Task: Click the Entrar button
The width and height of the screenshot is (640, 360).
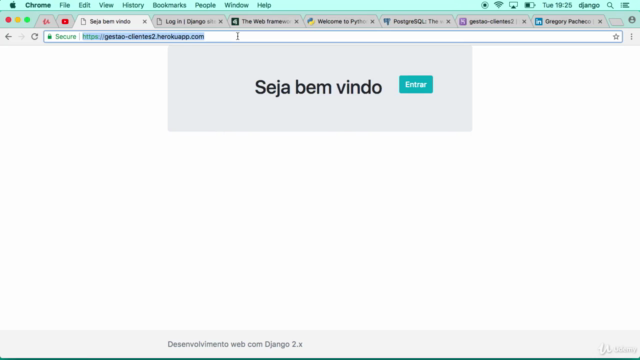Action: [416, 84]
